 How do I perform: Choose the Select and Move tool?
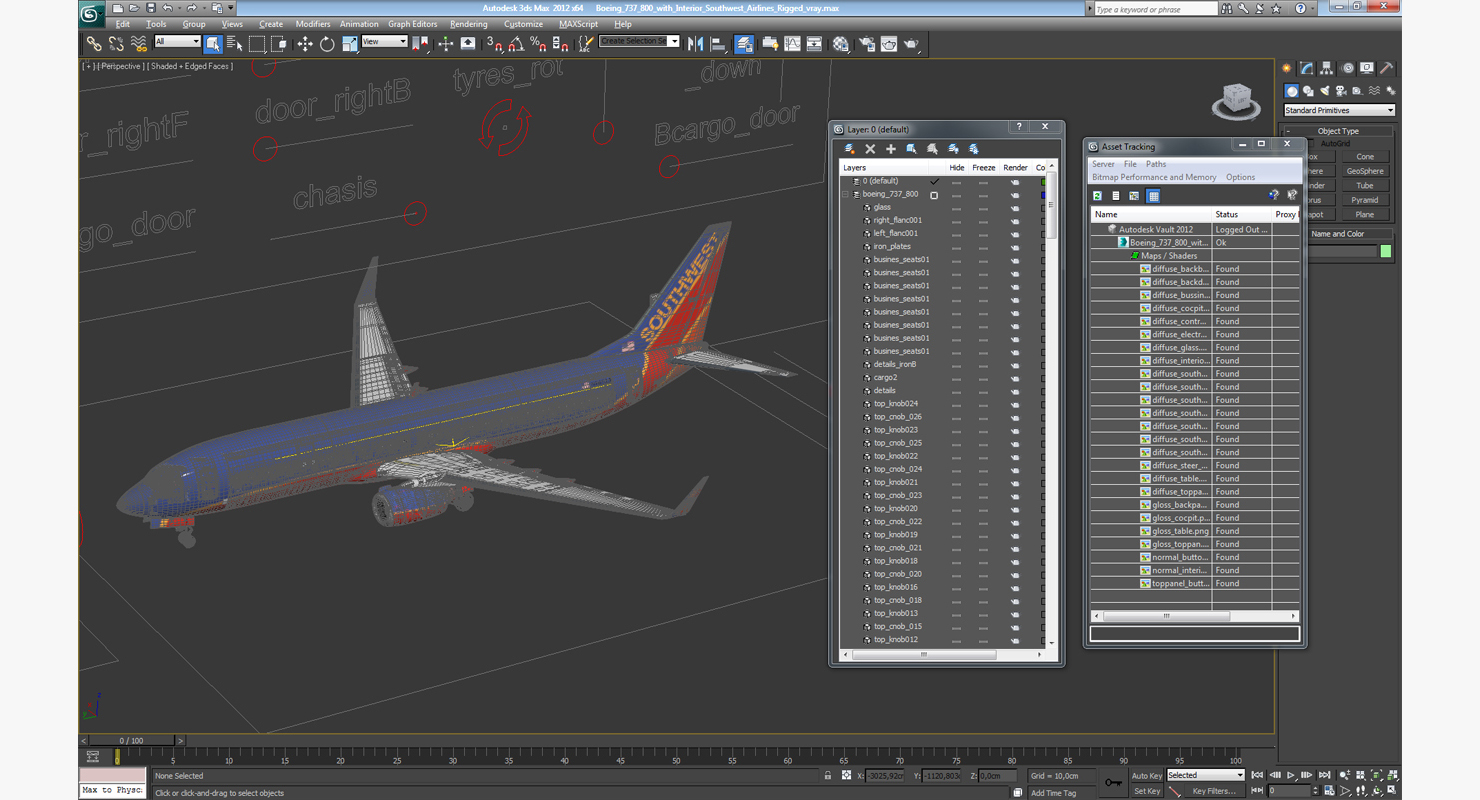[305, 44]
